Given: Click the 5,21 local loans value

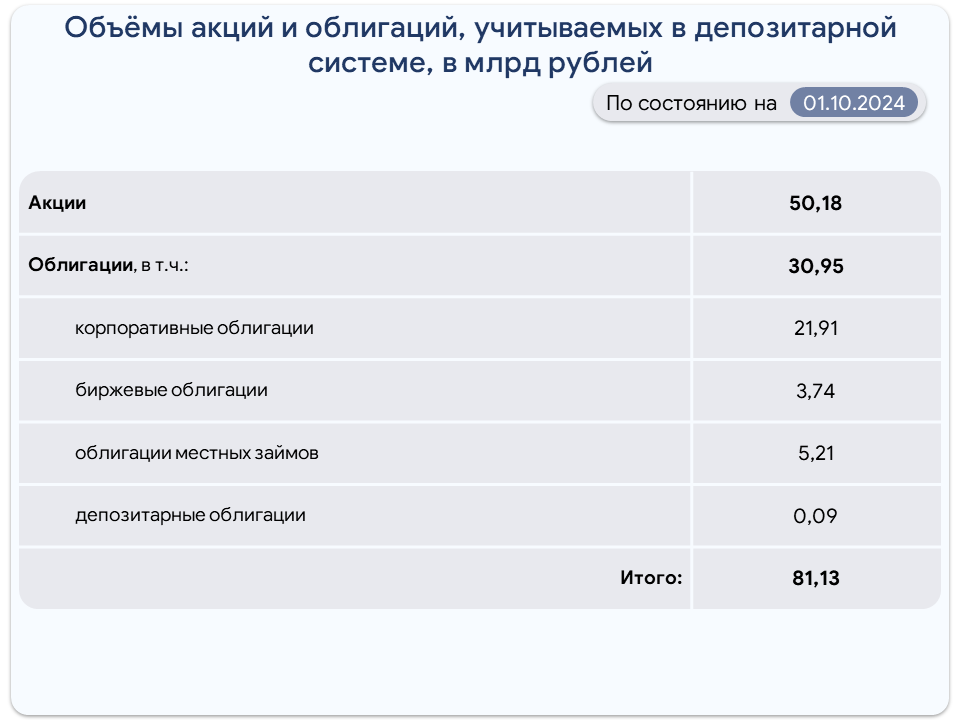Looking at the screenshot, I should pos(816,453).
